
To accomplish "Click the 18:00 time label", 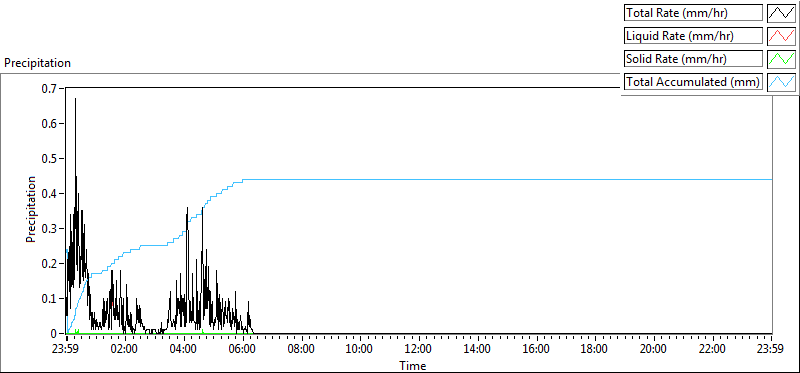I will coord(595,350).
